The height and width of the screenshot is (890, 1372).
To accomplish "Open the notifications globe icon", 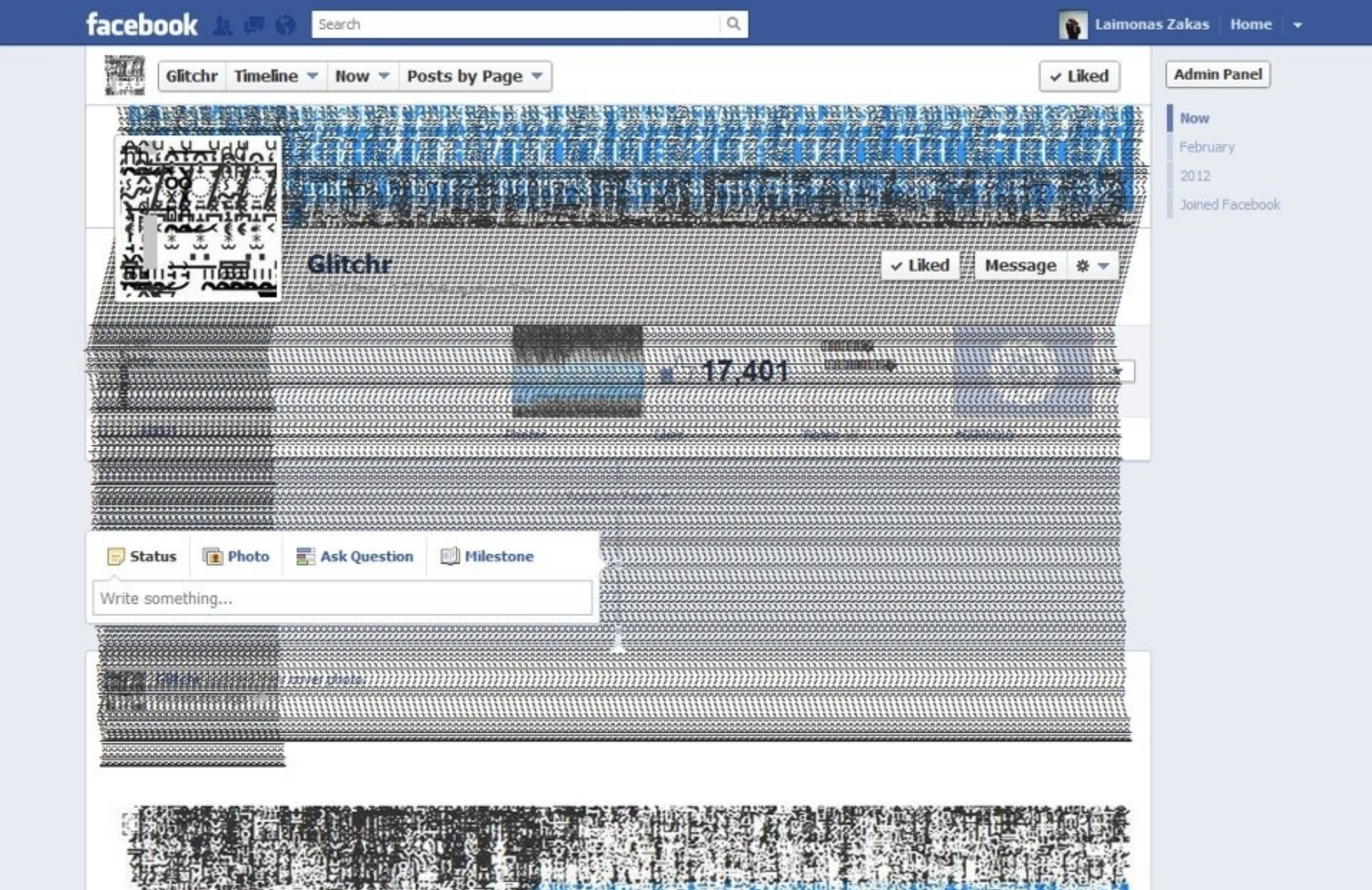I will tap(285, 26).
